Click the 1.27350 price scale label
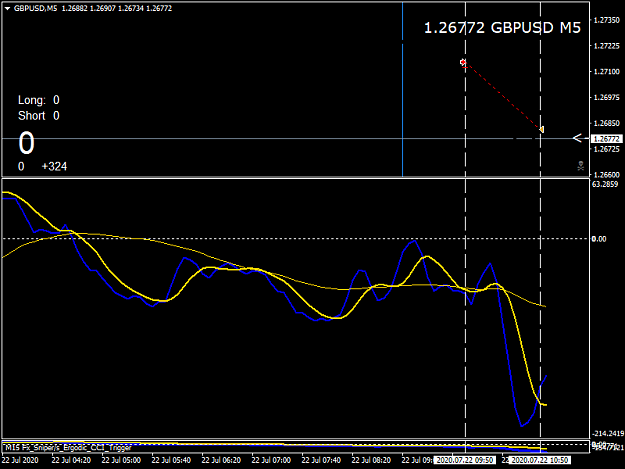The height and width of the screenshot is (469, 625). [x=607, y=20]
